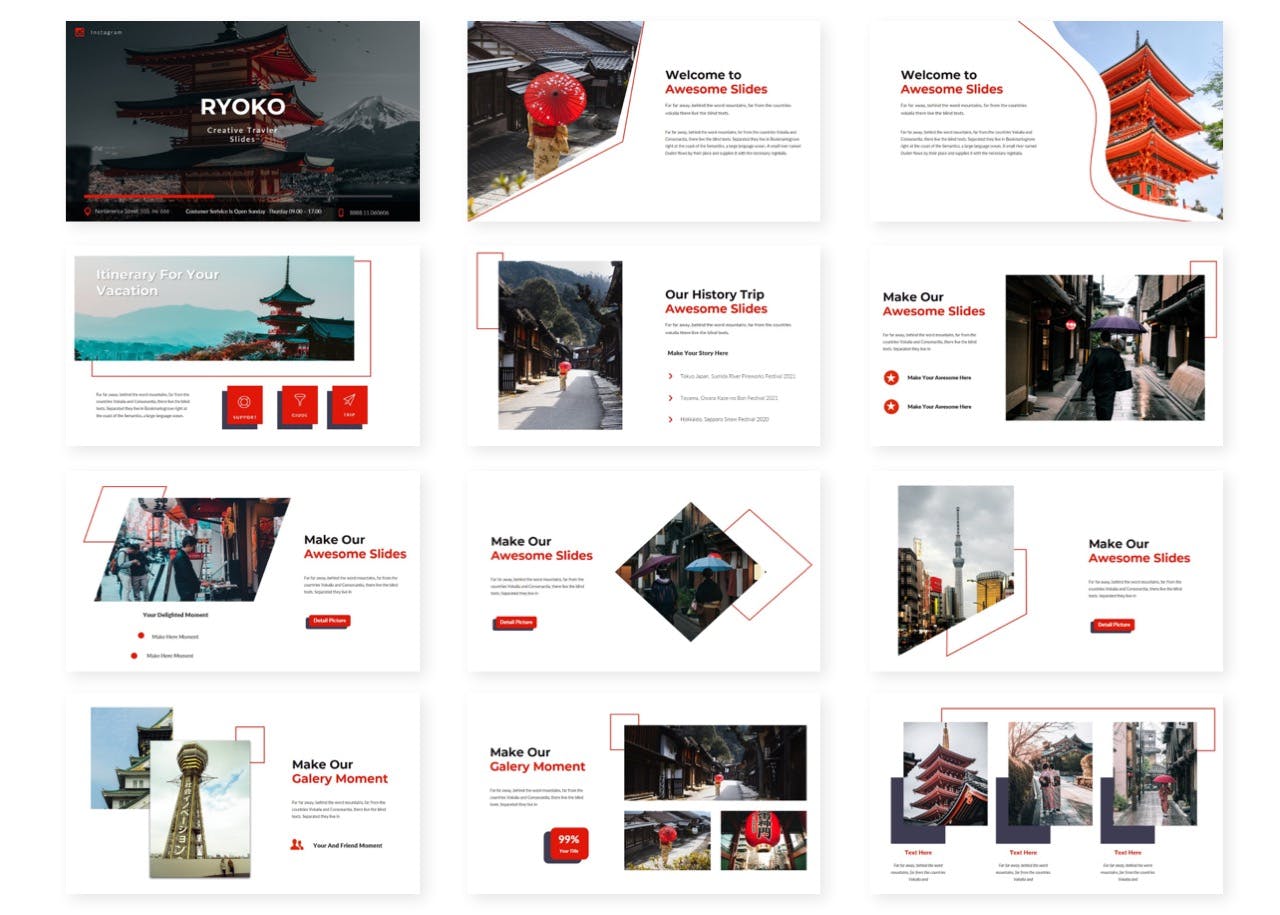This screenshot has height=915, width=1280.
Task: Expand the Tokyo Japan festival chevron item
Action: coord(670,376)
